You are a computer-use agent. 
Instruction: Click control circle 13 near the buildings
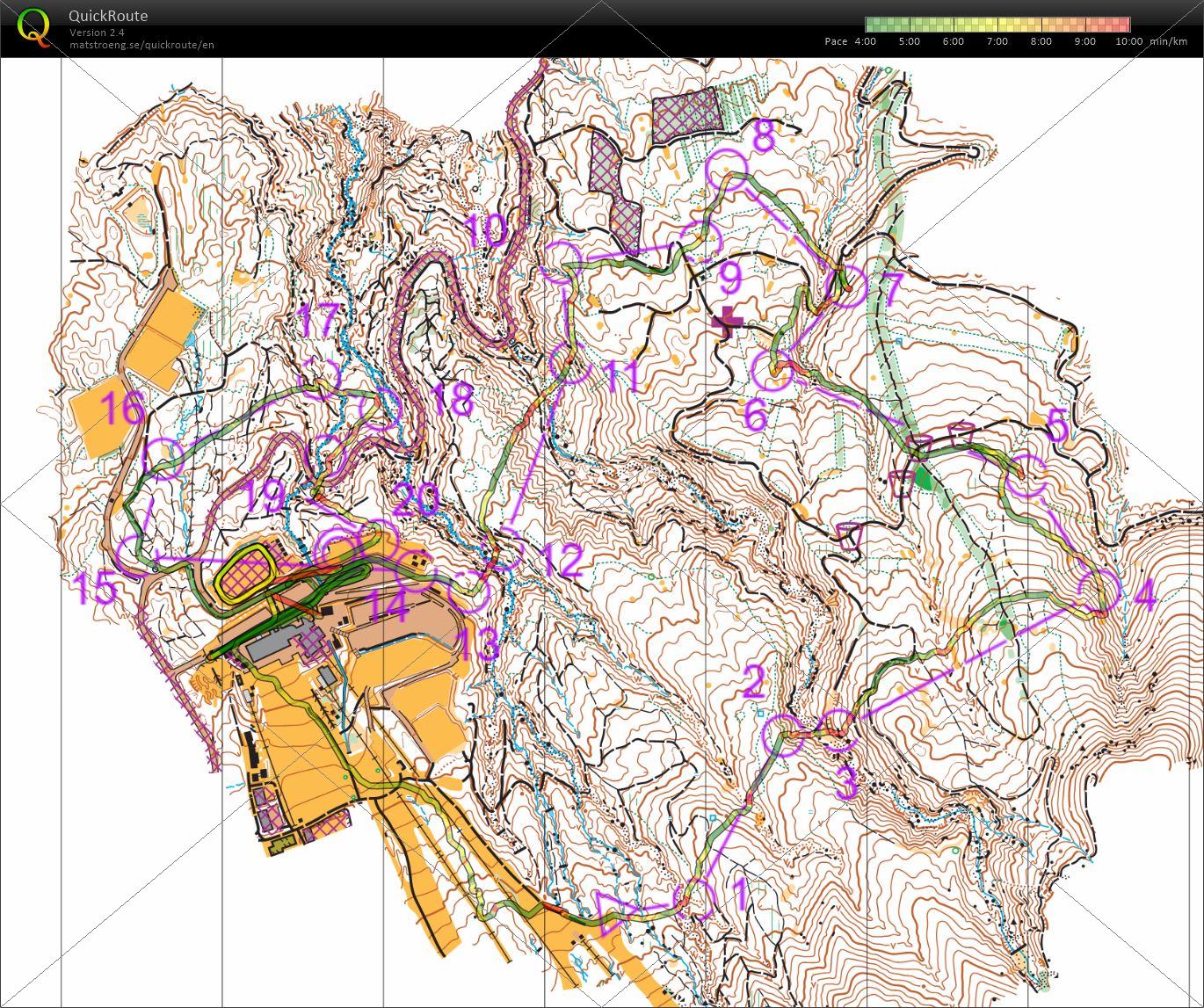(x=468, y=591)
